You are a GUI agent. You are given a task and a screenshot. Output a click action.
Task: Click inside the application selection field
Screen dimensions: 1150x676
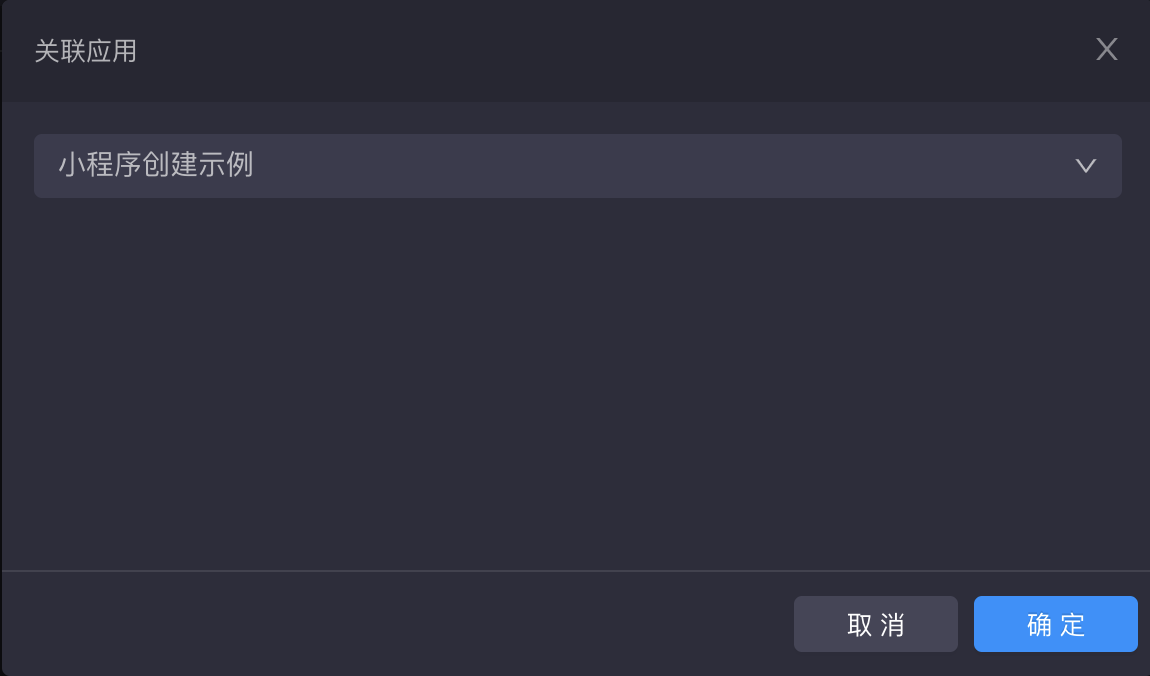[500, 166]
